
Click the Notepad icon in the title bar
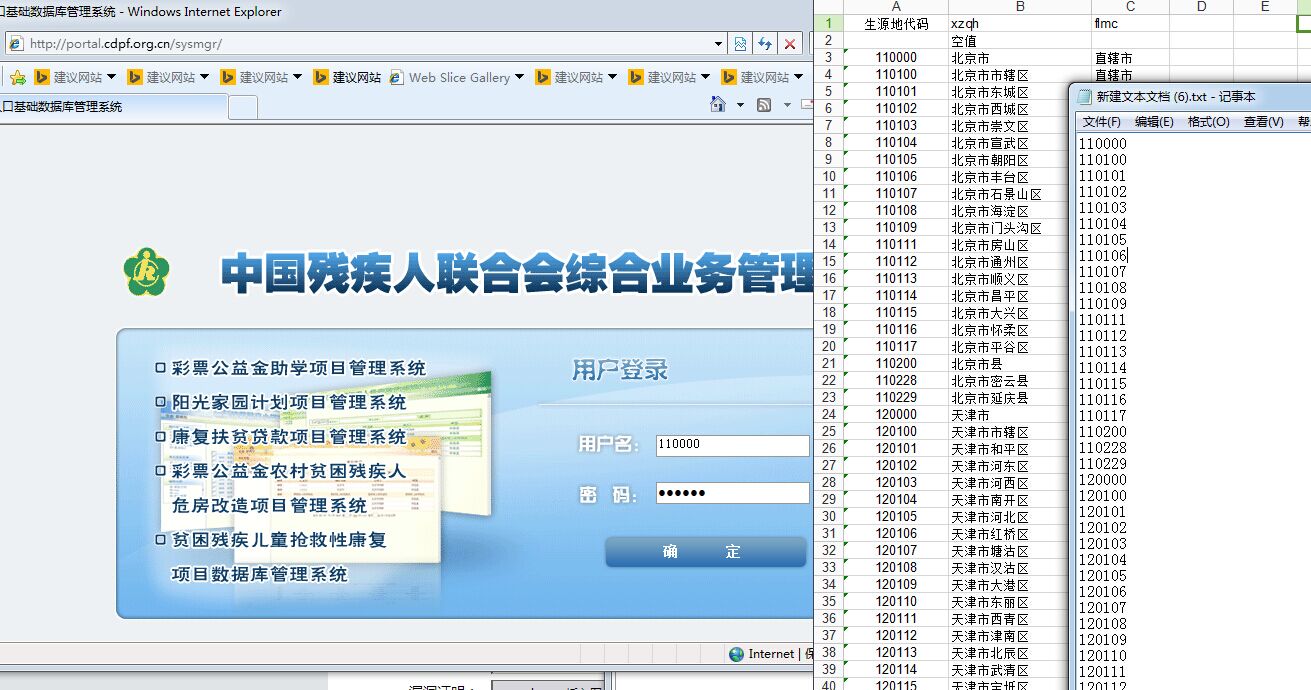pyautogui.click(x=1084, y=97)
